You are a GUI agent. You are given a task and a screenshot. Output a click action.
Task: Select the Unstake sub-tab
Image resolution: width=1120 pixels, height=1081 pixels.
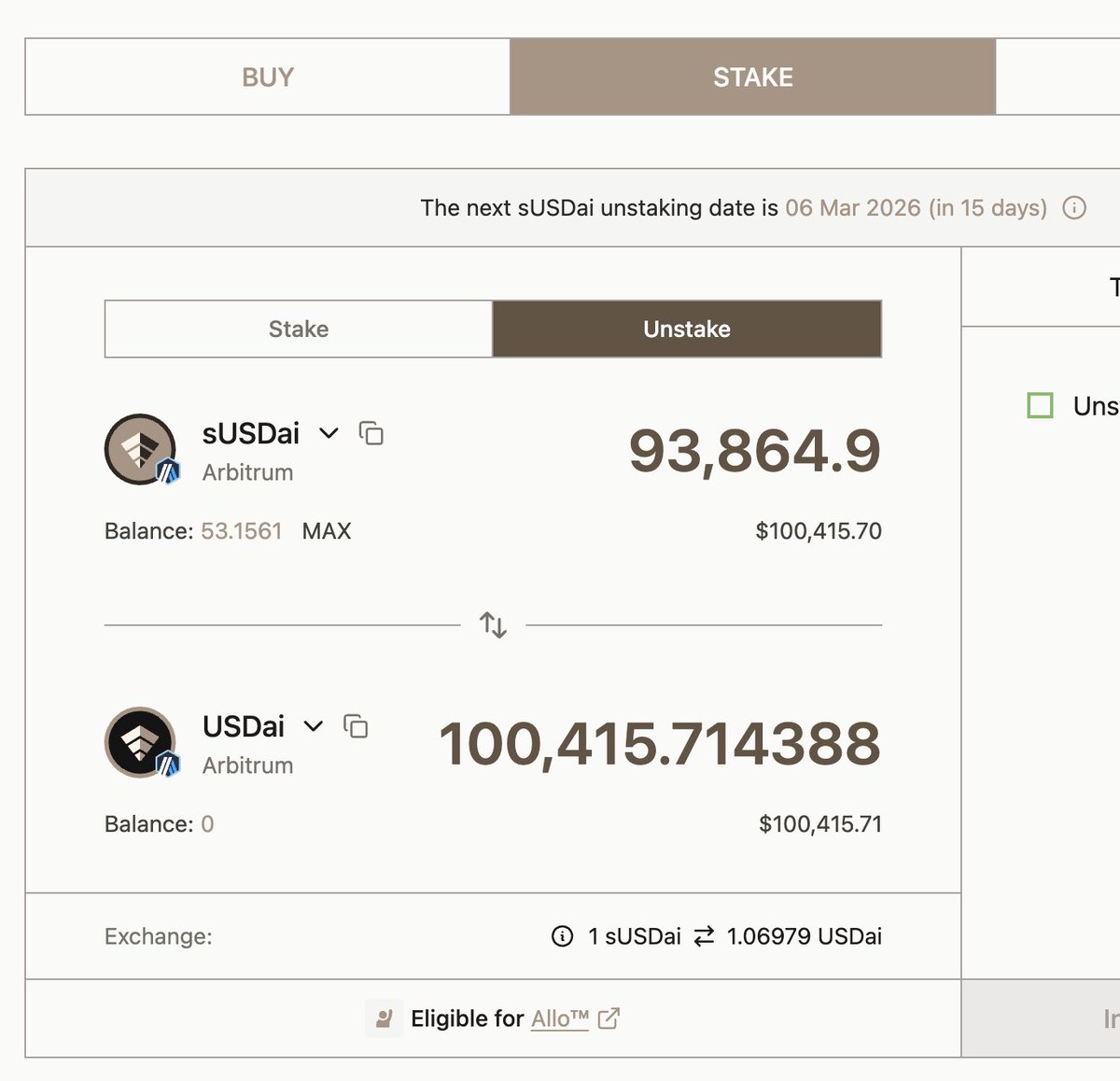pyautogui.click(x=687, y=329)
